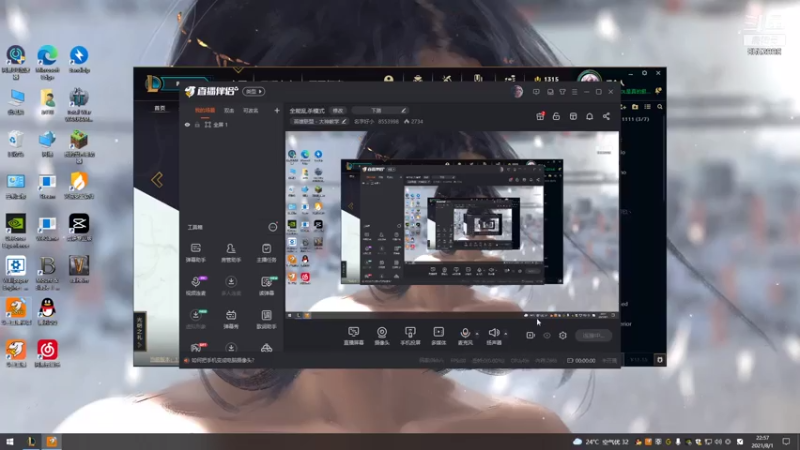
Task: Open 弹幕秀 tool in toolbox
Action: [231, 319]
